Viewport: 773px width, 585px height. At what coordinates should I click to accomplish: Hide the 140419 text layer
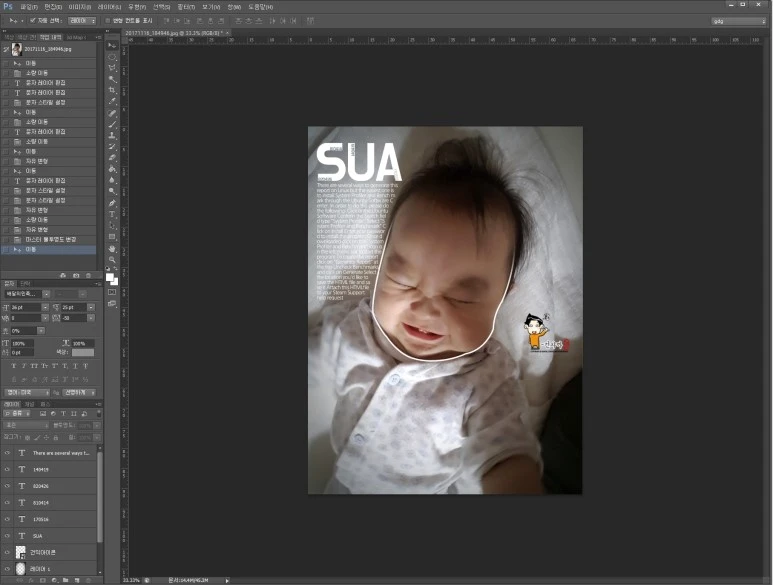pyautogui.click(x=7, y=469)
